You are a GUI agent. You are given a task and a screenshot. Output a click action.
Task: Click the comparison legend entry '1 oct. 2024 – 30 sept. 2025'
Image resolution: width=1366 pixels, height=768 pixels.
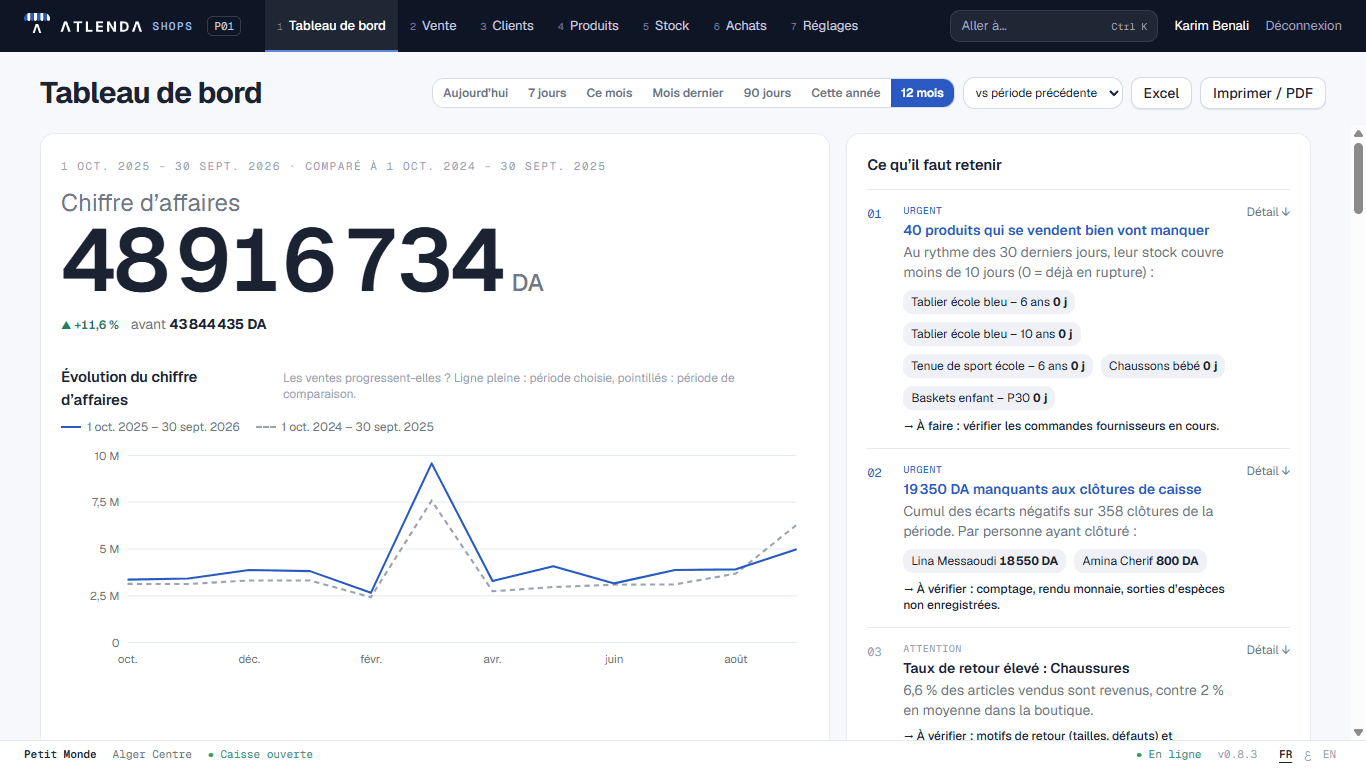coord(345,427)
